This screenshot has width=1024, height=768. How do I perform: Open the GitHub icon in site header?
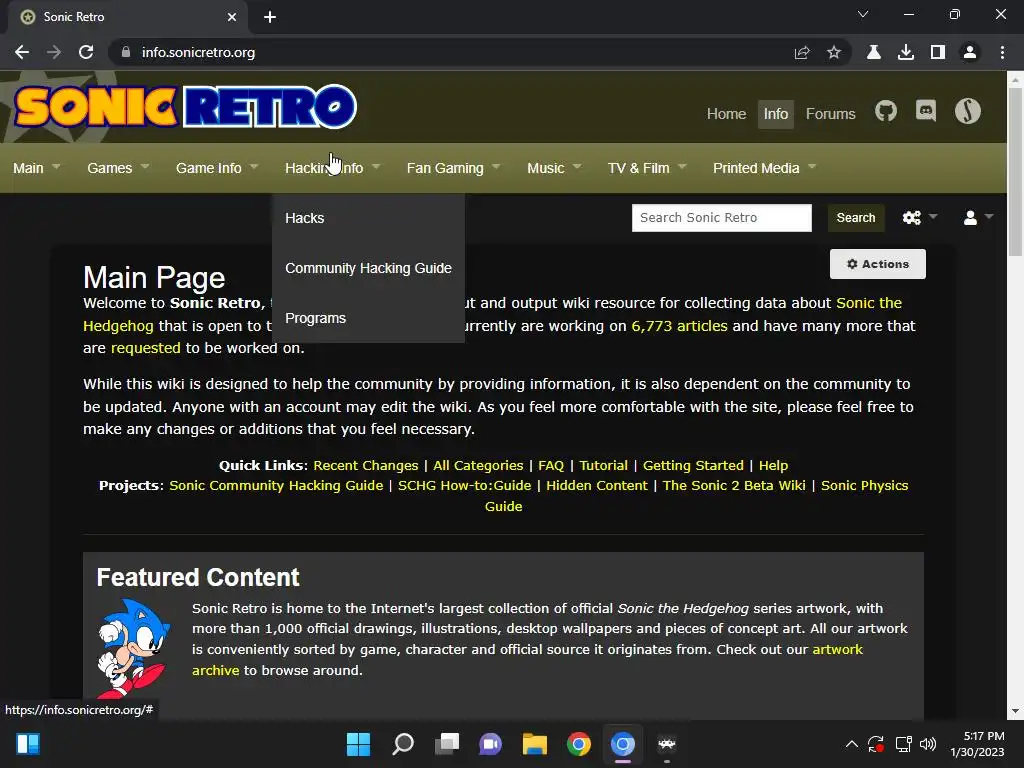[x=886, y=112]
